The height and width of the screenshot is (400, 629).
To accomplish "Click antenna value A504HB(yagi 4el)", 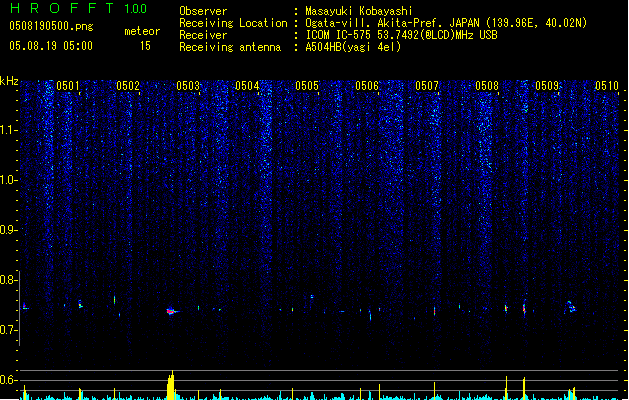I will 353,47.
